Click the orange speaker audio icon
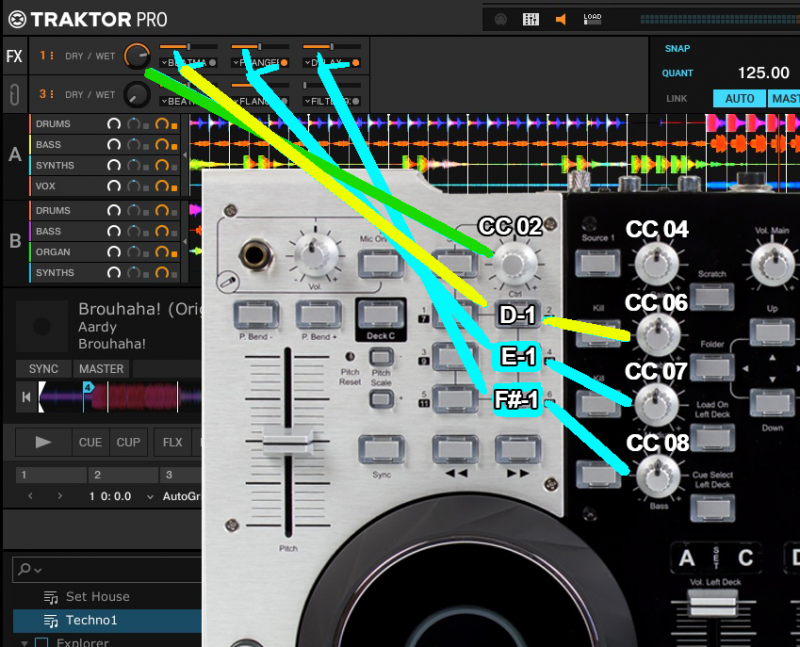Screen dimensions: 800x647 click(x=561, y=19)
